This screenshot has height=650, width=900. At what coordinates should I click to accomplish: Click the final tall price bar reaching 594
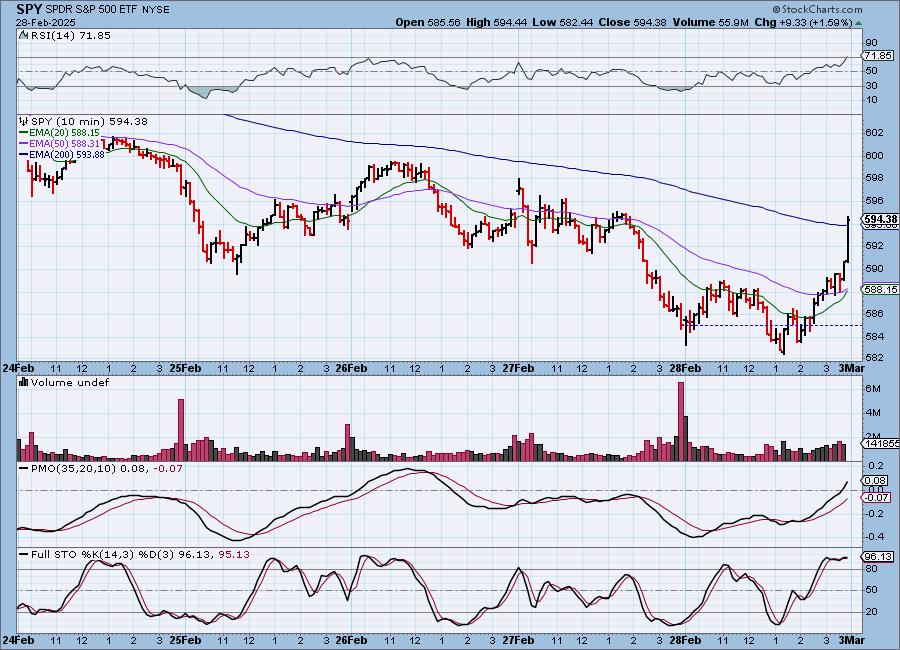pyautogui.click(x=848, y=239)
